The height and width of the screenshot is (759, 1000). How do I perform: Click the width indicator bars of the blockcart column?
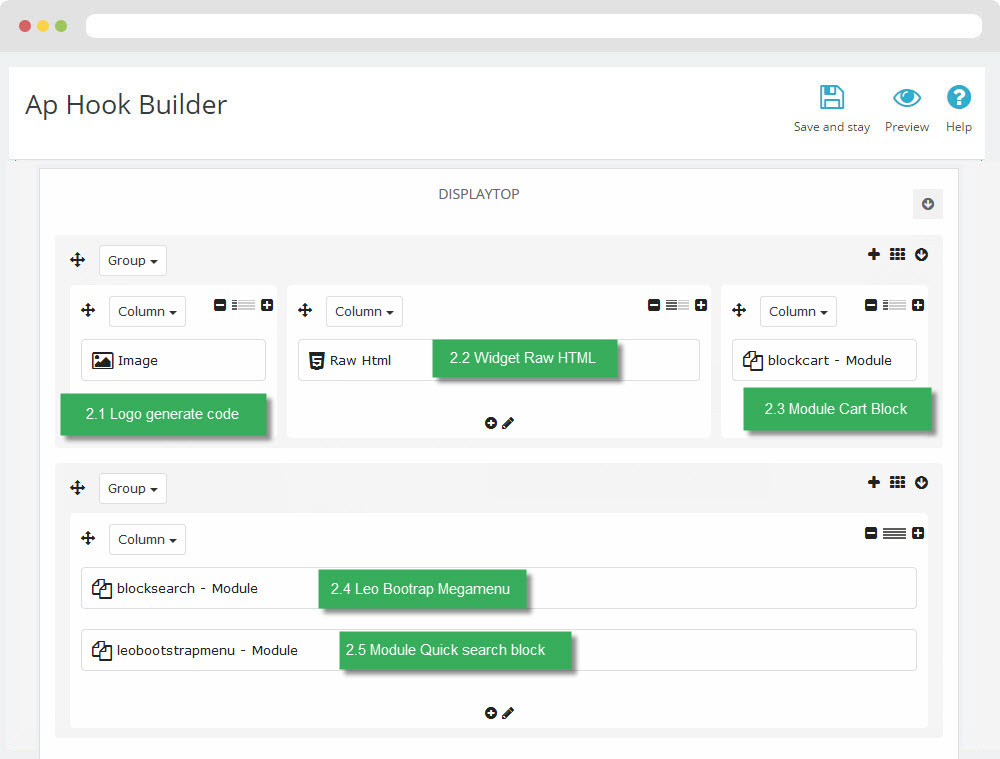click(x=894, y=305)
